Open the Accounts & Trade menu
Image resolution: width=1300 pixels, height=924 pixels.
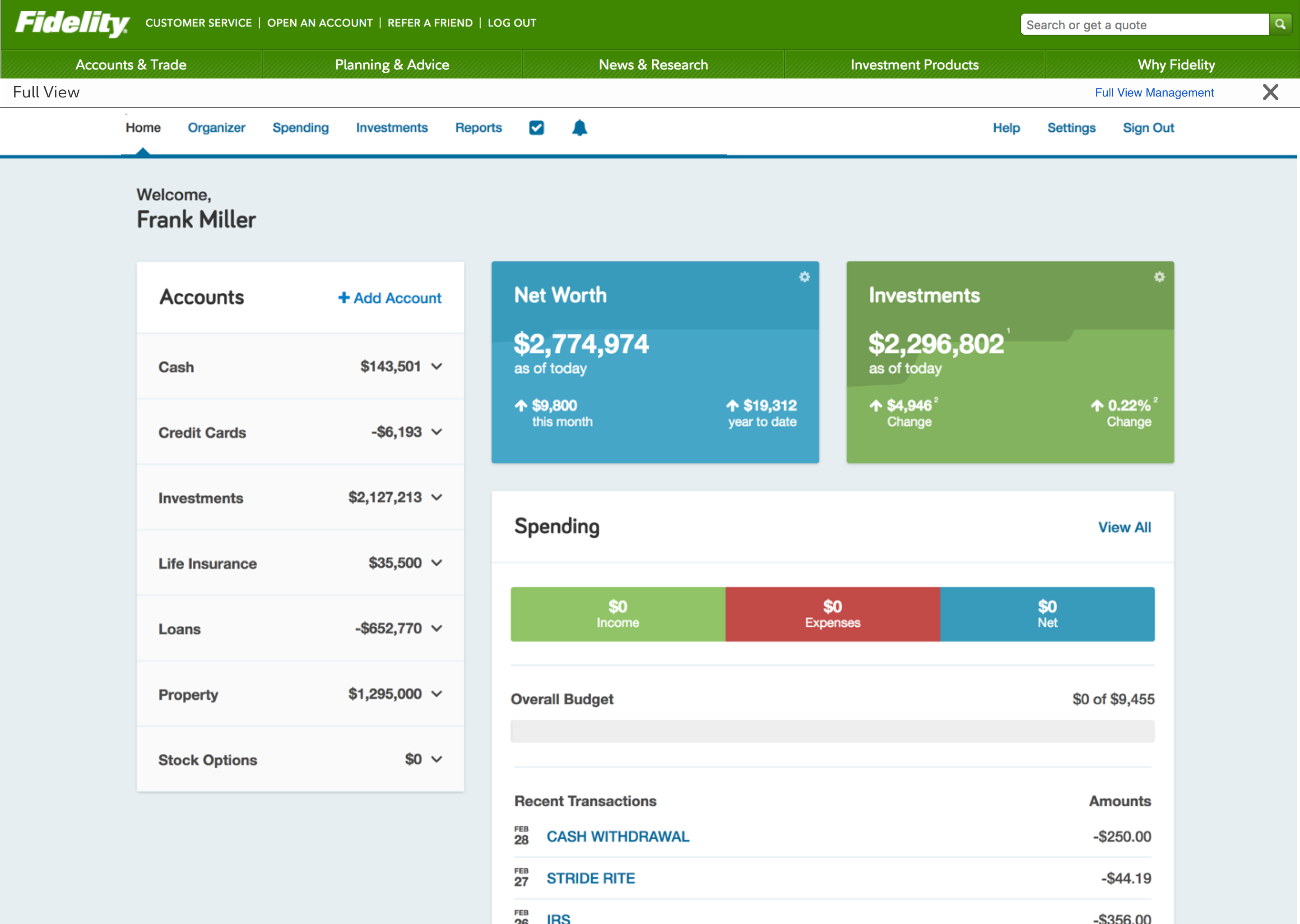(131, 65)
